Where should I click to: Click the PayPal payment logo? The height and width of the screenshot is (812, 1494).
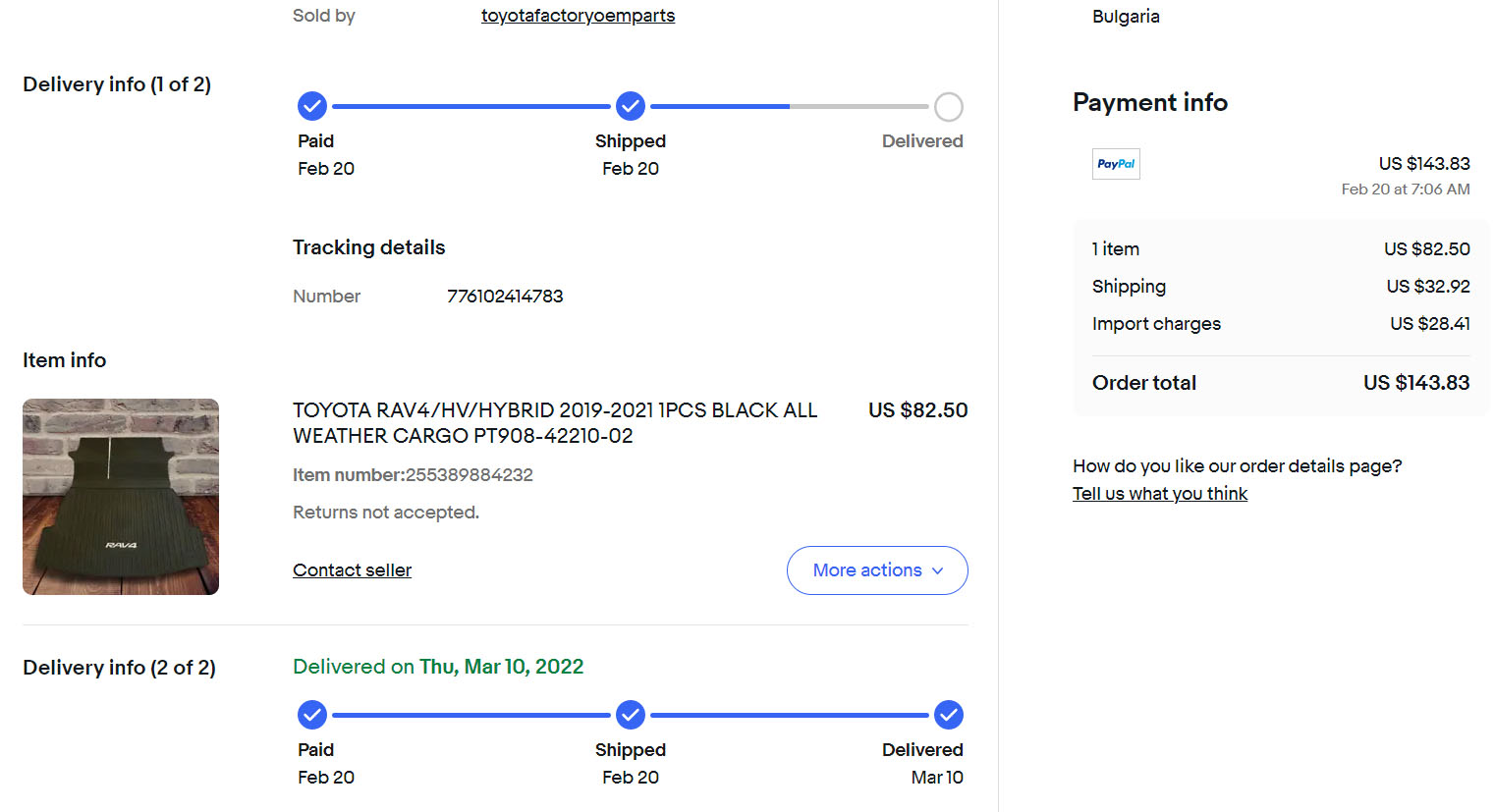point(1116,164)
